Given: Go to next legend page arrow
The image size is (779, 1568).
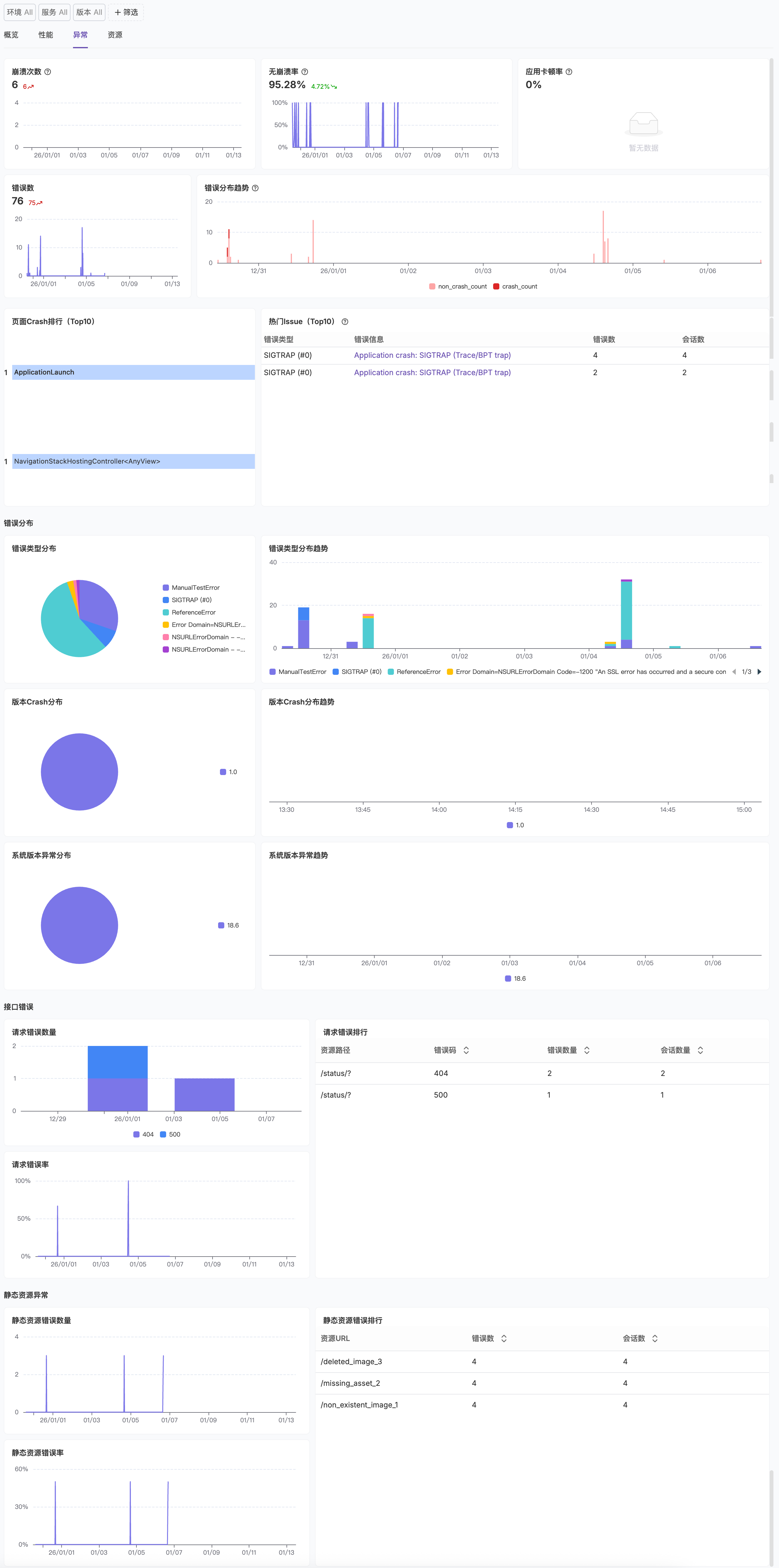Looking at the screenshot, I should pyautogui.click(x=759, y=672).
